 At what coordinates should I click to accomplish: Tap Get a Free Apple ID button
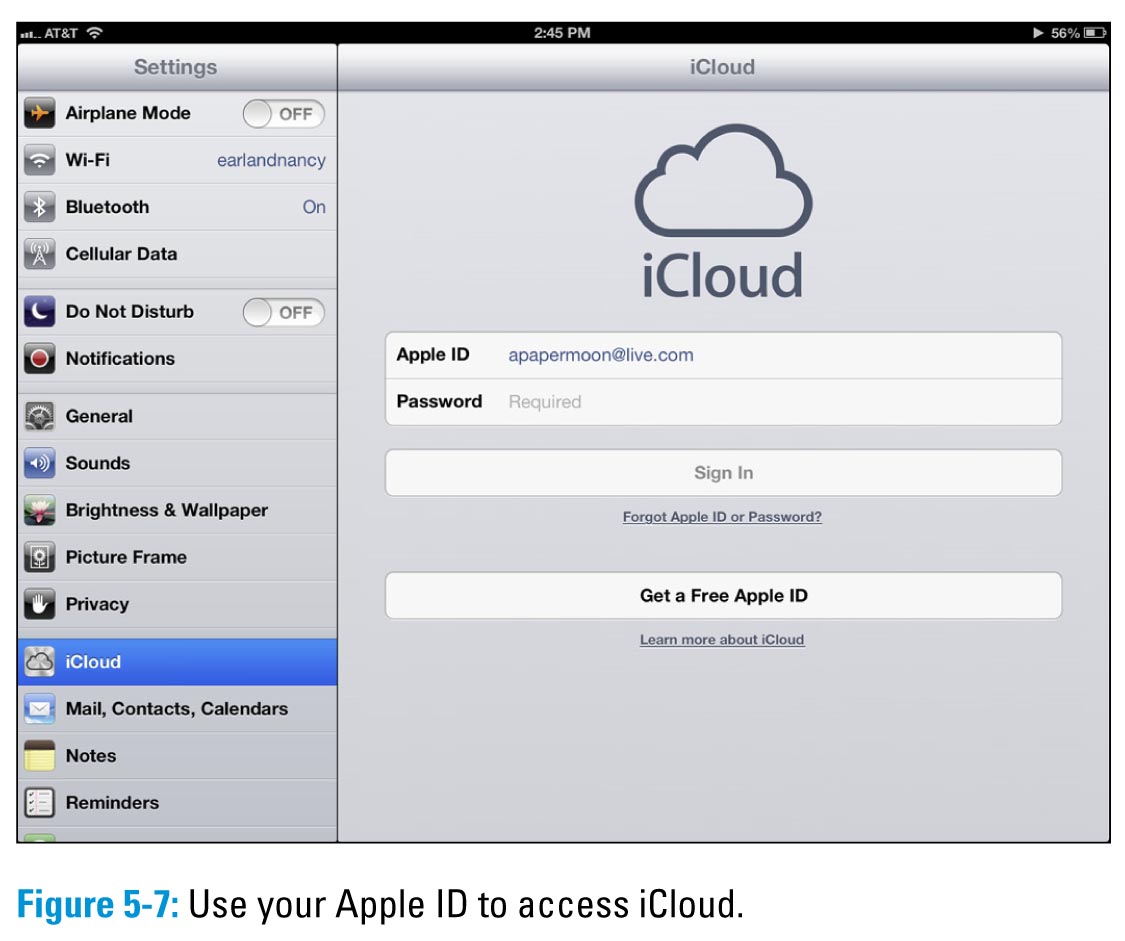click(723, 595)
